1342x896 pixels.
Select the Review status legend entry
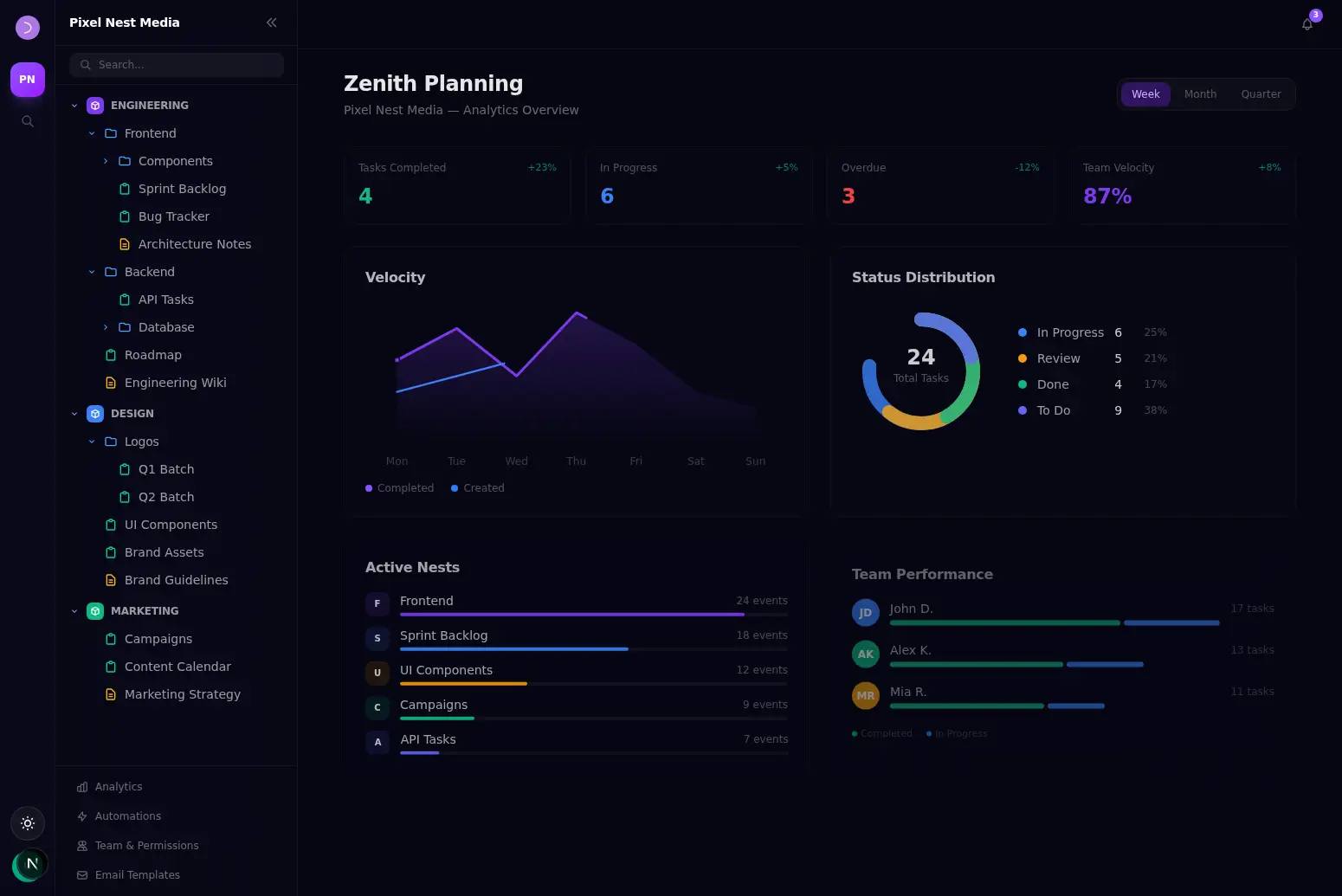[1093, 358]
